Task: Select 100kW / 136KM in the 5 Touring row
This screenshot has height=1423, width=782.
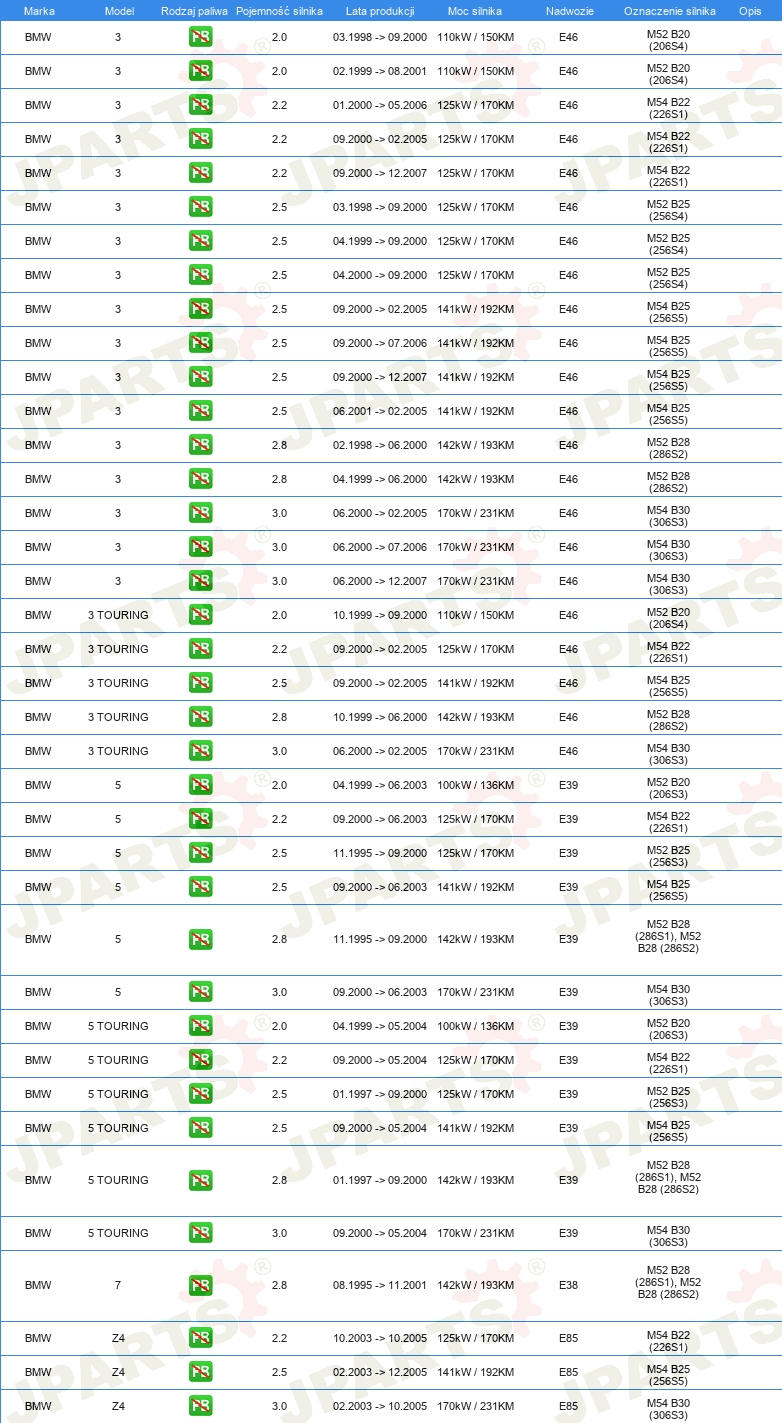Action: (x=475, y=1026)
